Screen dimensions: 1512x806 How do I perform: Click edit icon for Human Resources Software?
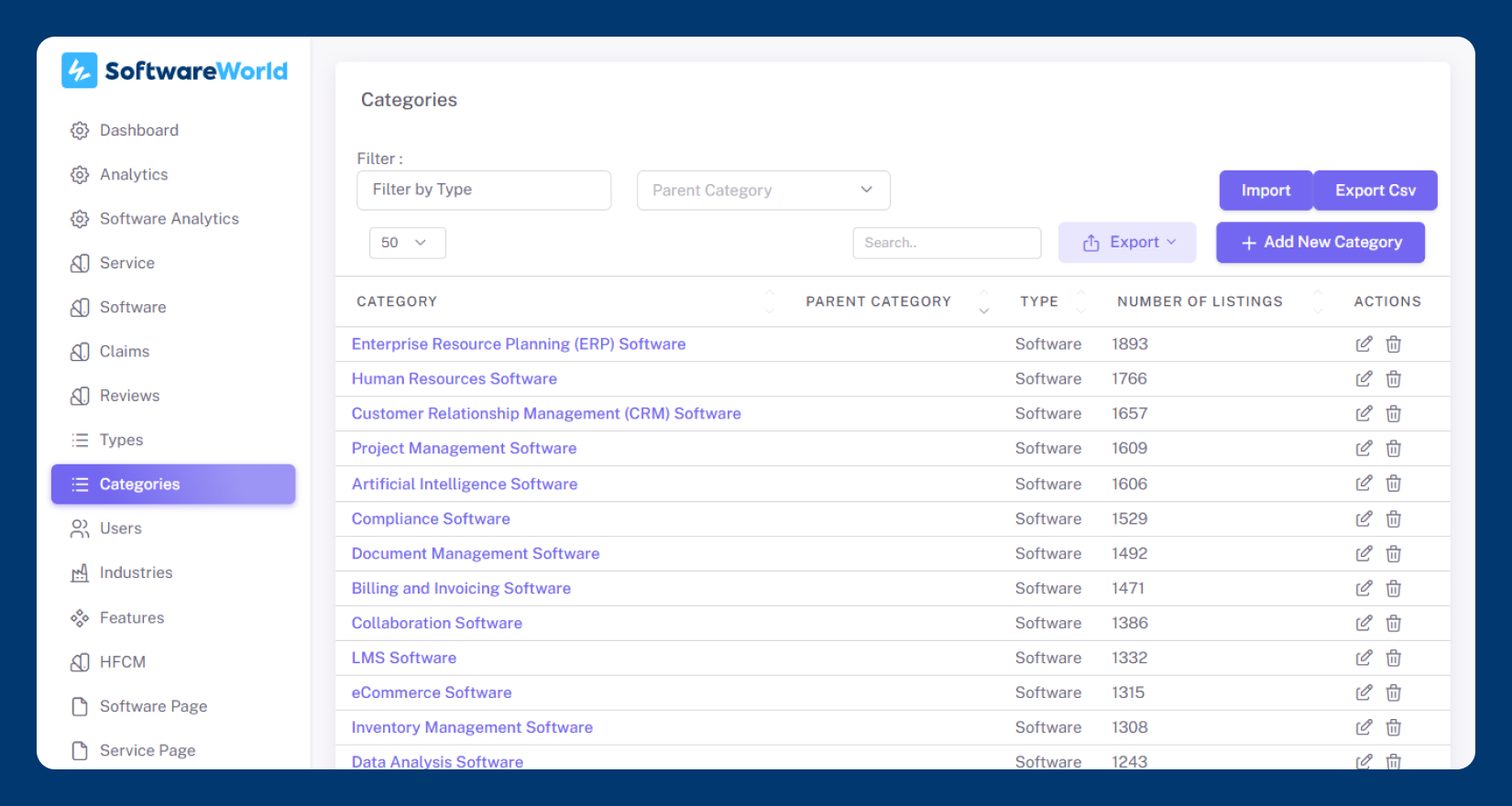pos(1364,378)
